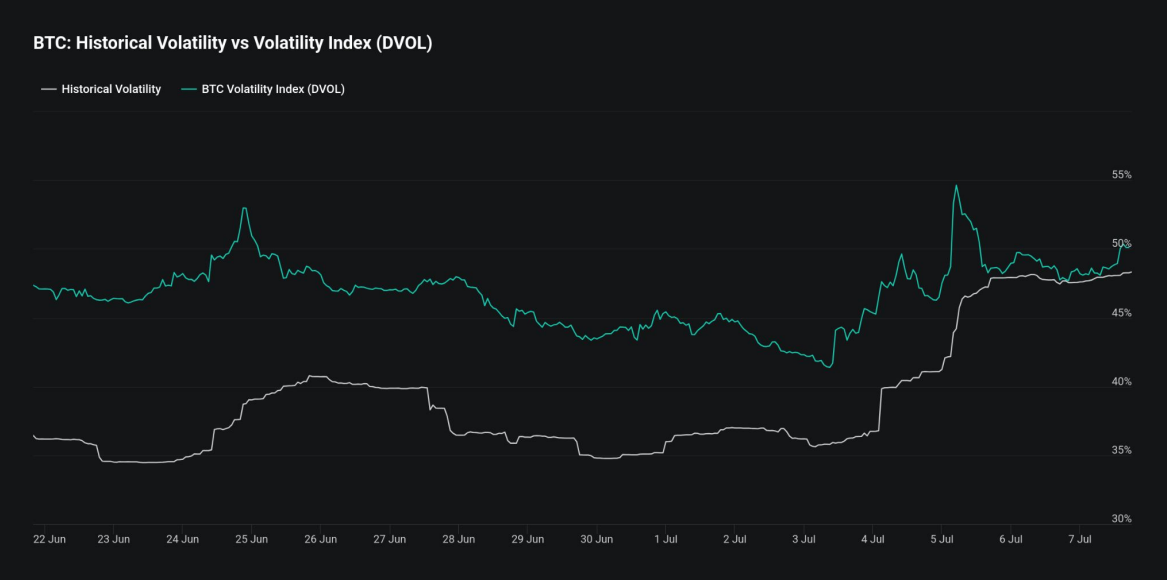The width and height of the screenshot is (1167, 580).
Task: Select the 25 Jun x-axis date label
Action: (251, 539)
